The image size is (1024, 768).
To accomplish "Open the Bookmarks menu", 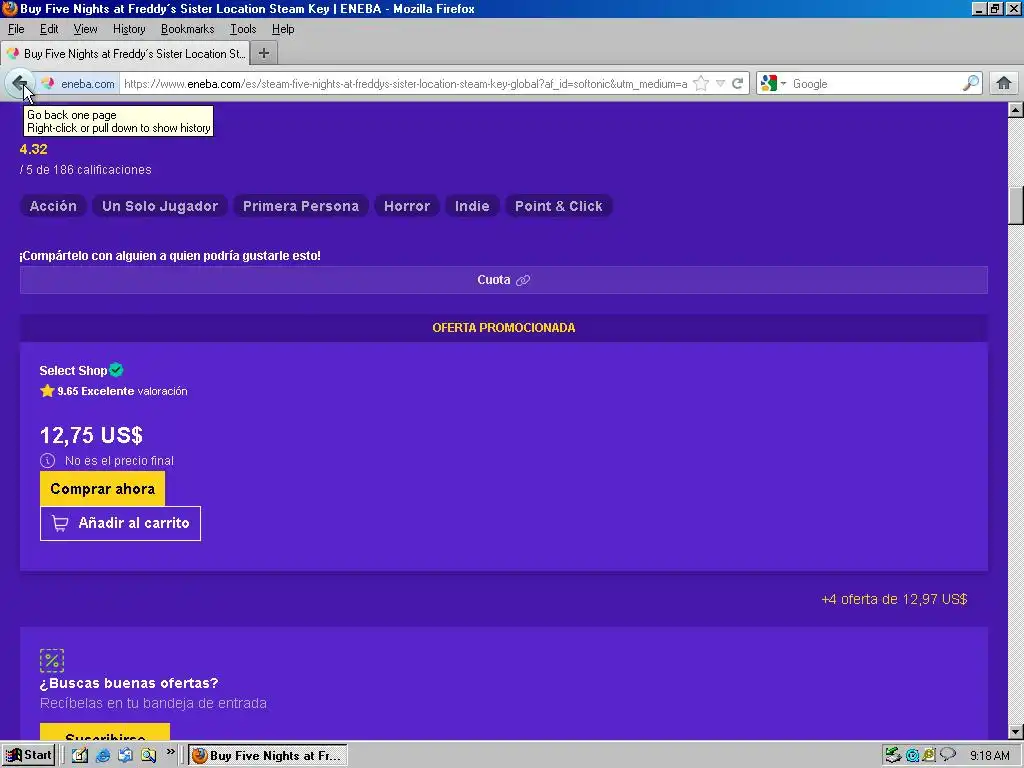I will 187,29.
